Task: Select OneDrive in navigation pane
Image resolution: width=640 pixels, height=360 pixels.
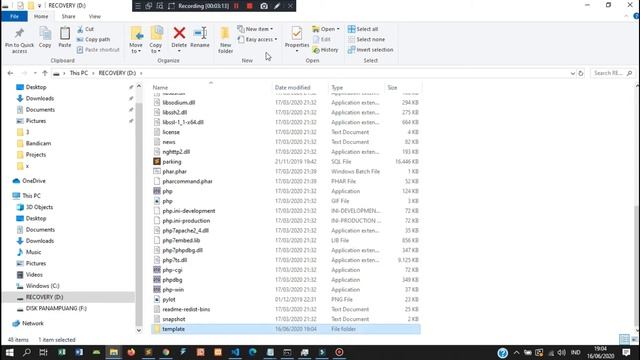Action: (x=34, y=181)
